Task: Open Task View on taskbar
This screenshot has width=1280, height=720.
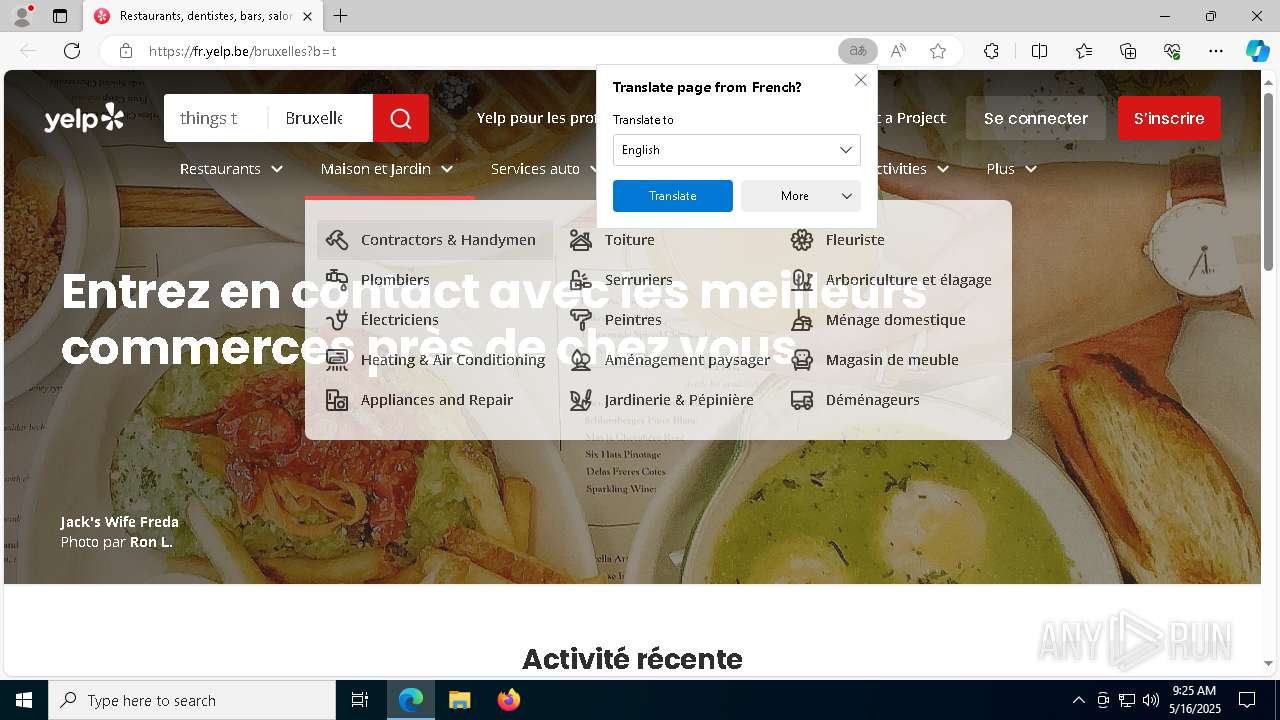Action: (360, 700)
